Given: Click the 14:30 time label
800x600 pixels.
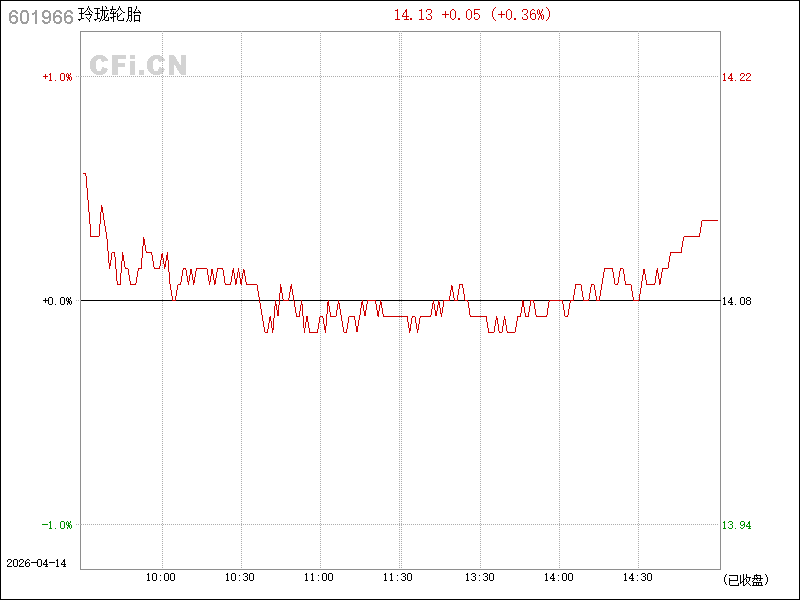Looking at the screenshot, I should [638, 578].
